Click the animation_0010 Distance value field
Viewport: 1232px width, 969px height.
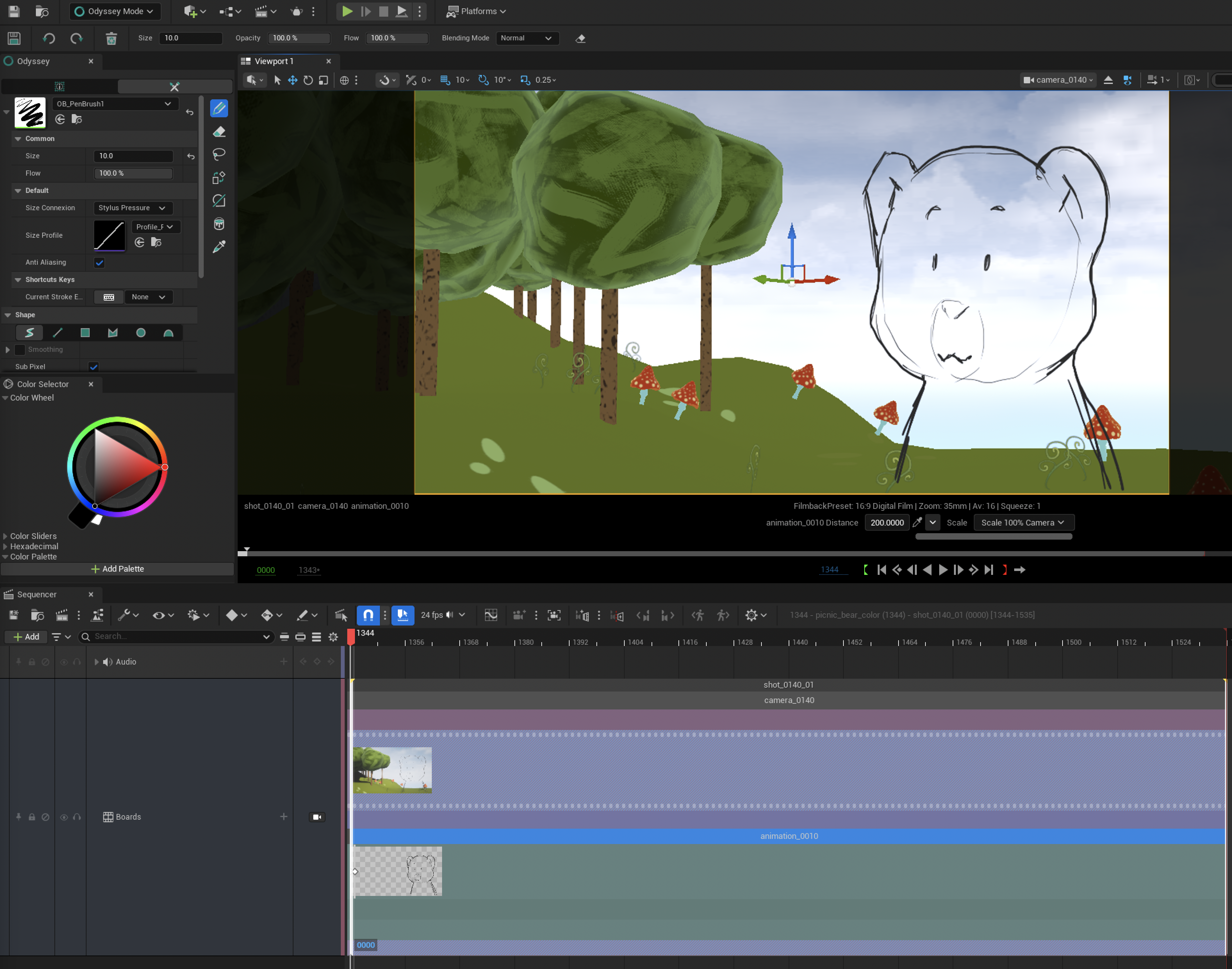click(887, 523)
